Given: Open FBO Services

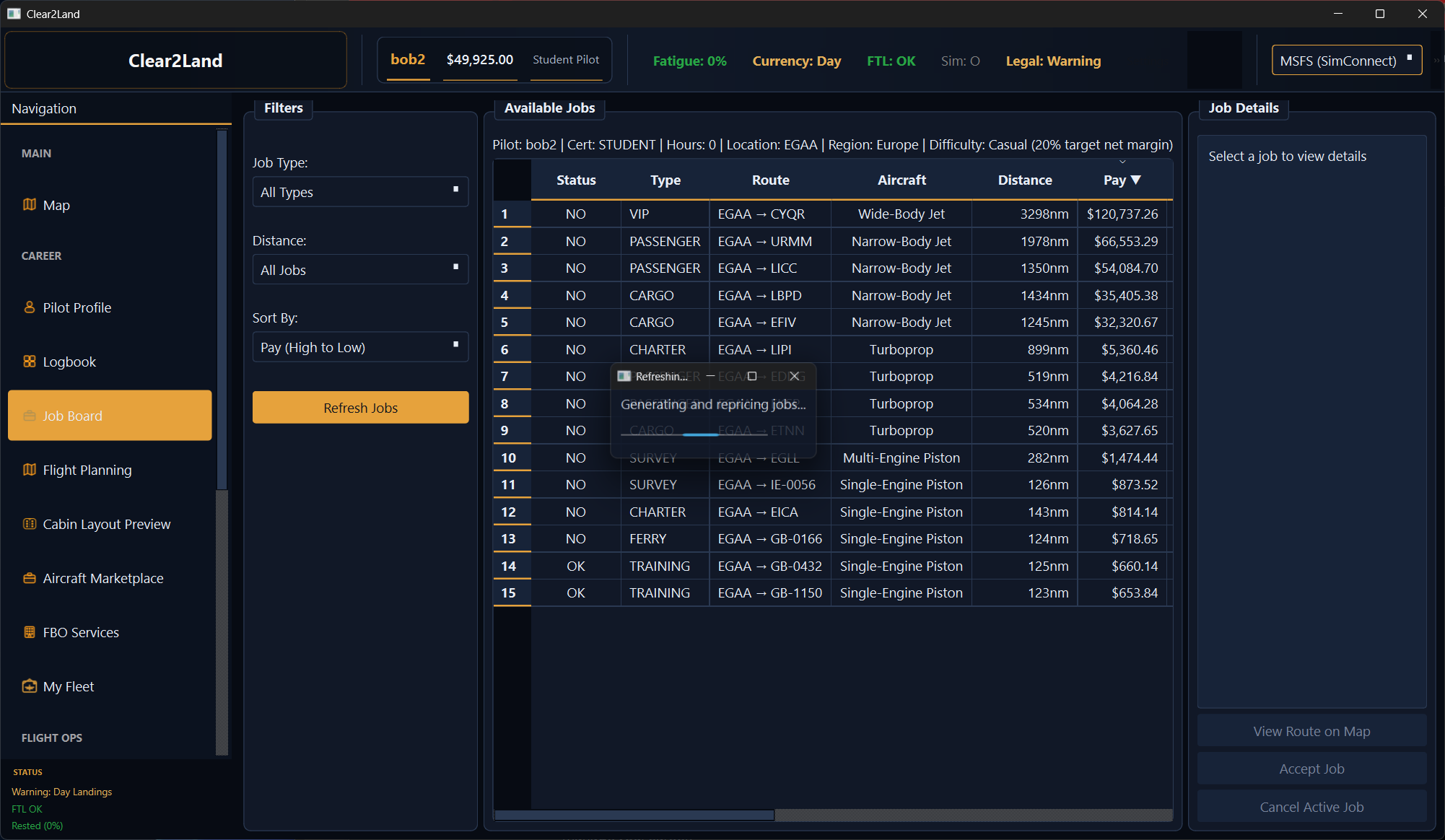Looking at the screenshot, I should (x=81, y=632).
